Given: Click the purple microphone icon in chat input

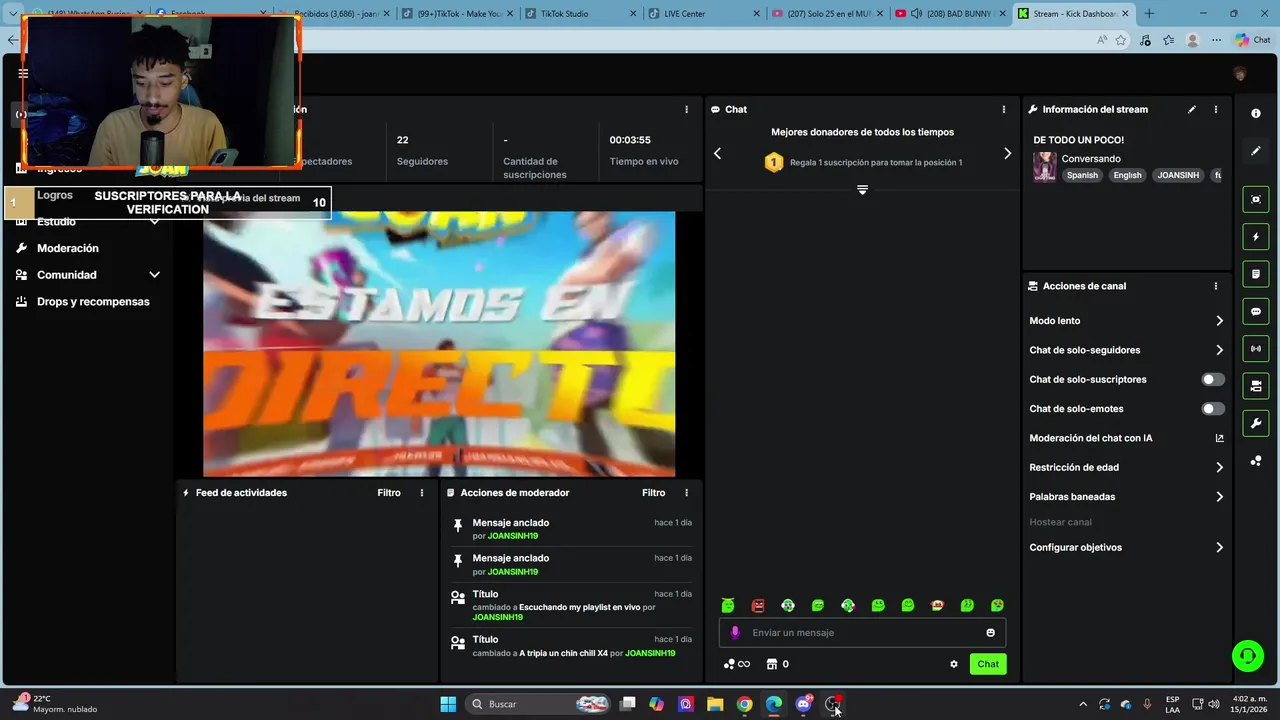Looking at the screenshot, I should point(735,632).
